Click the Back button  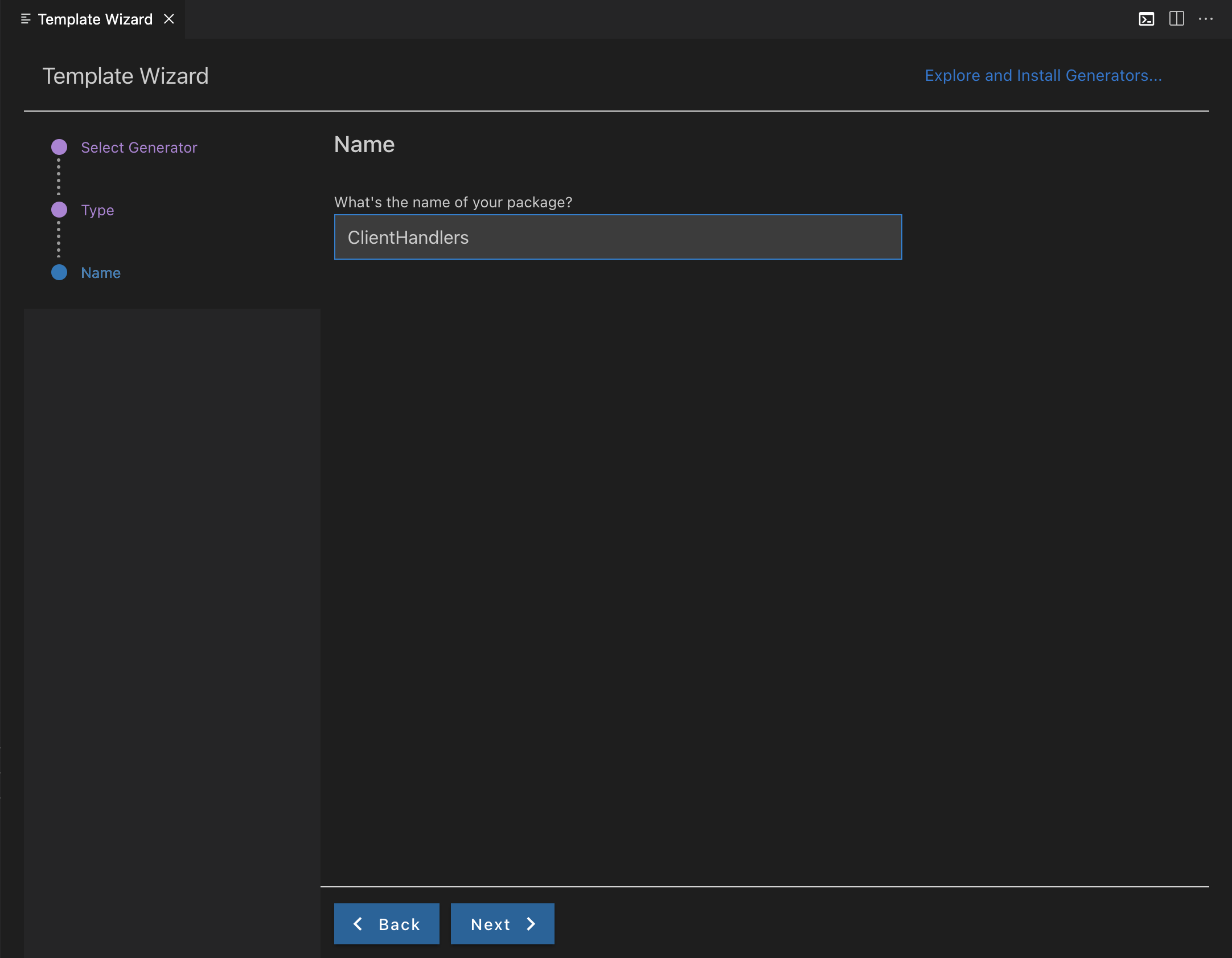[x=386, y=923]
